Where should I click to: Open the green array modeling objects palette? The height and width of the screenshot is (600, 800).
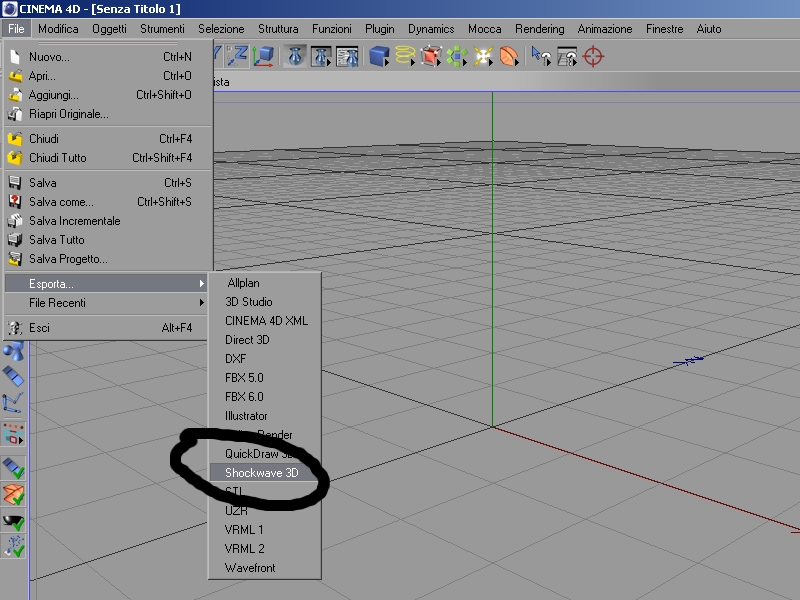click(457, 56)
